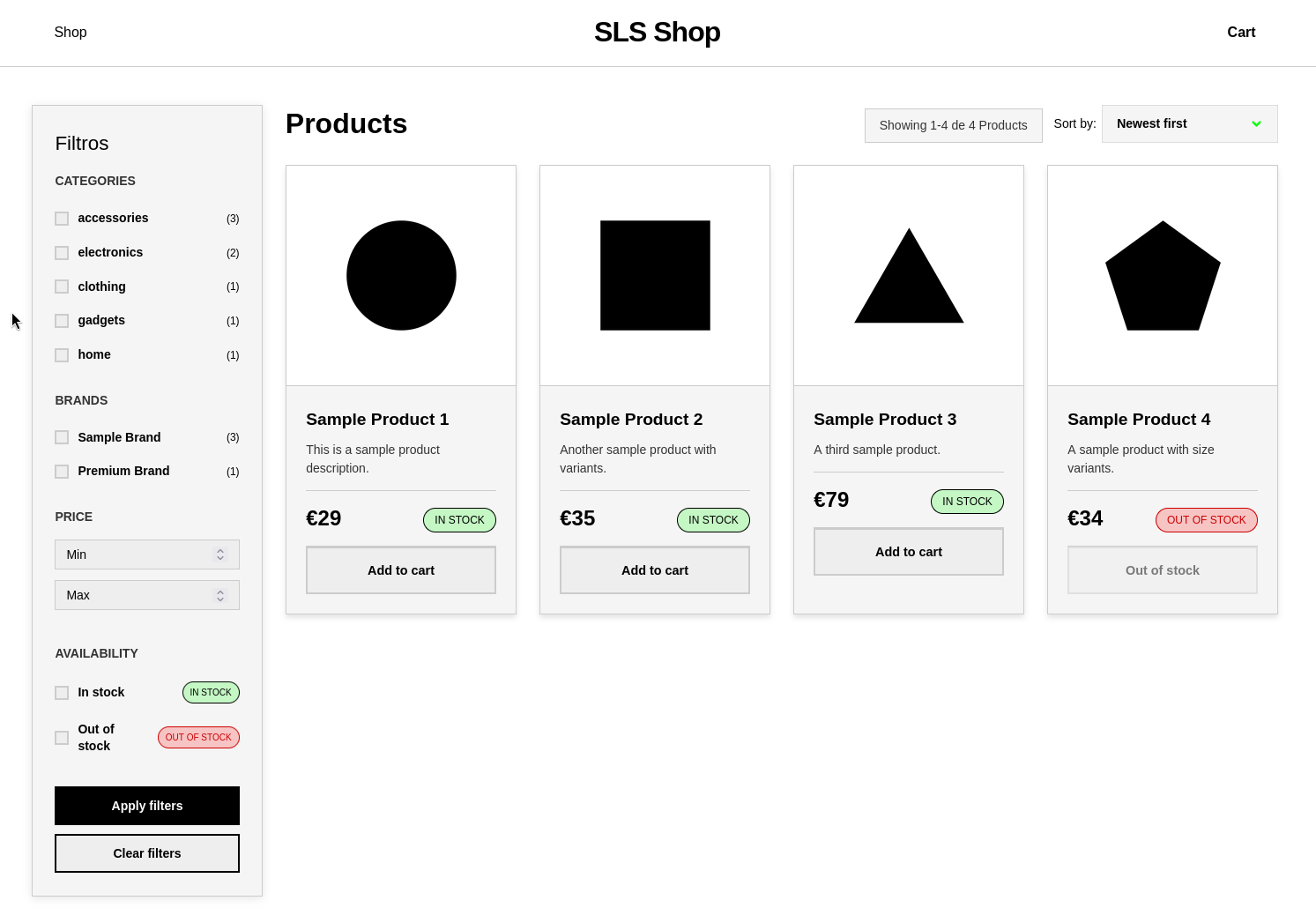The width and height of the screenshot is (1316, 908).
Task: Click the IN STOCK badge in Availability filters
Action: pos(211,692)
